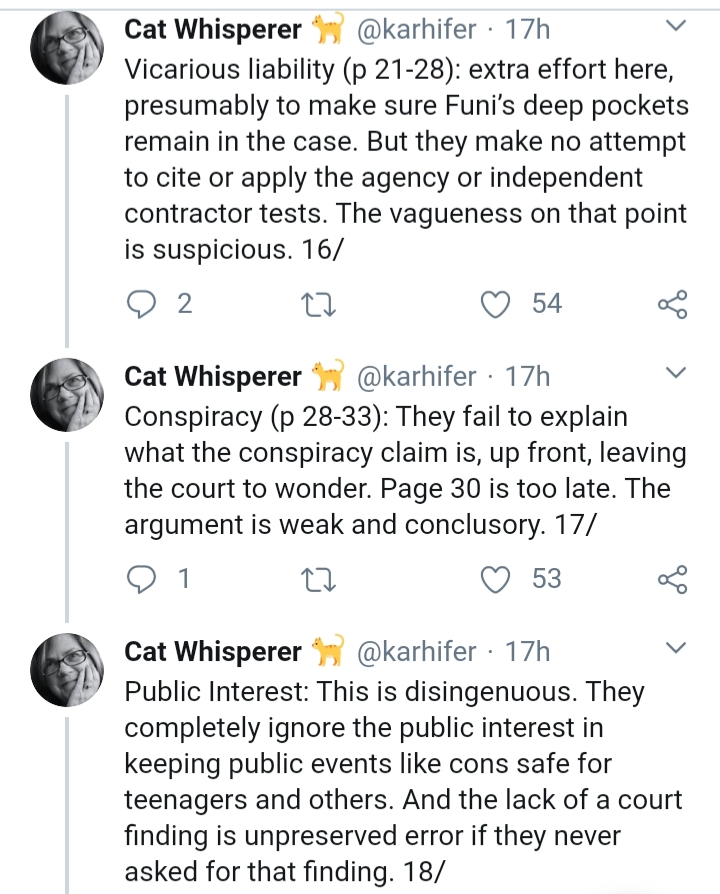720x894 pixels.
Task: Open more options on Public Interest tweet
Action: point(676,648)
